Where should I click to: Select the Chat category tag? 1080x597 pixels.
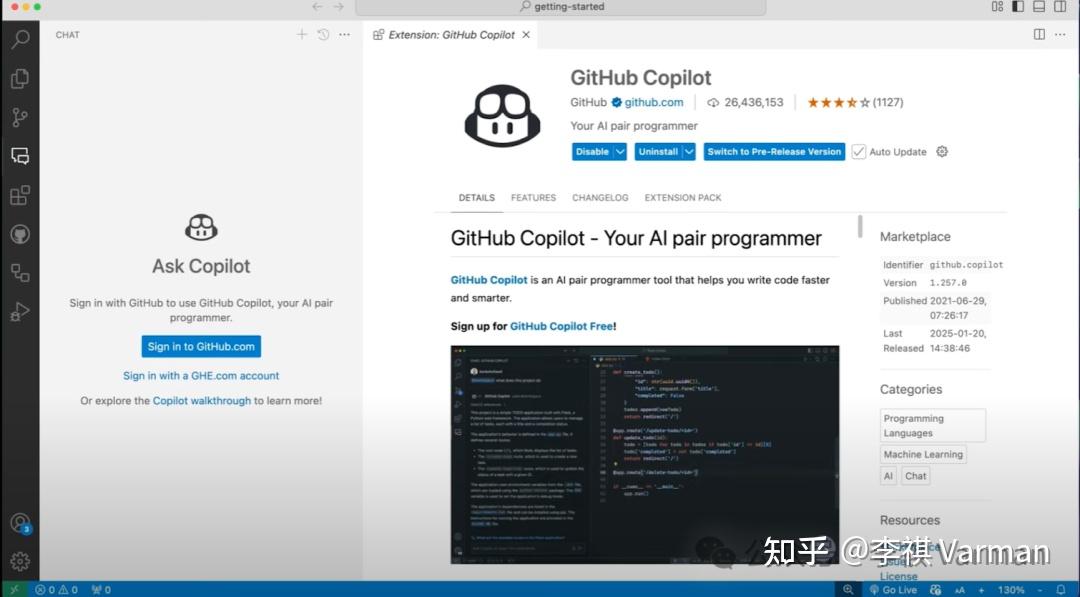pos(915,476)
